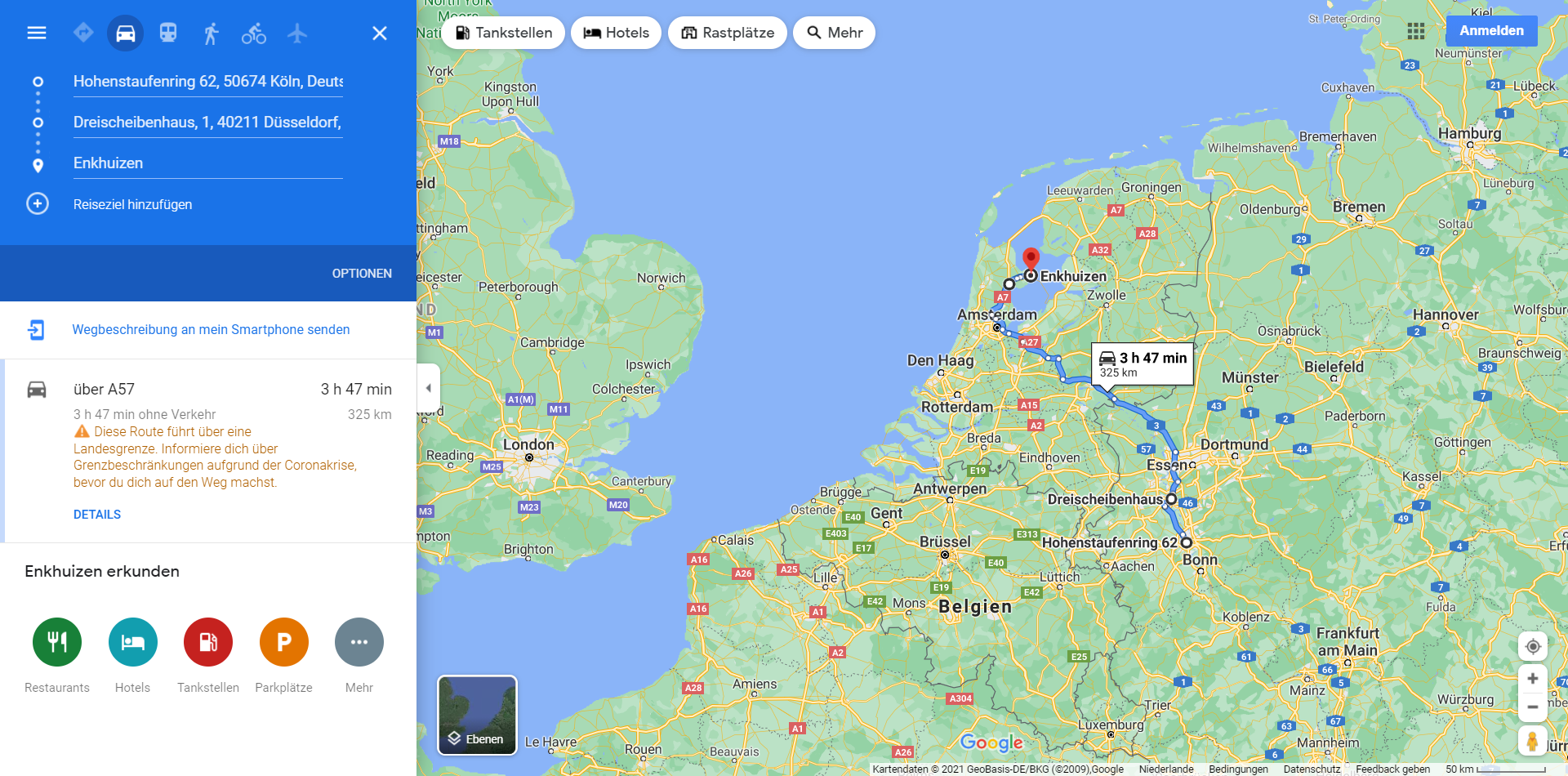Image resolution: width=1568 pixels, height=776 pixels.
Task: Click the Hohenstaufenring 62 start marker
Action: pos(1187,542)
